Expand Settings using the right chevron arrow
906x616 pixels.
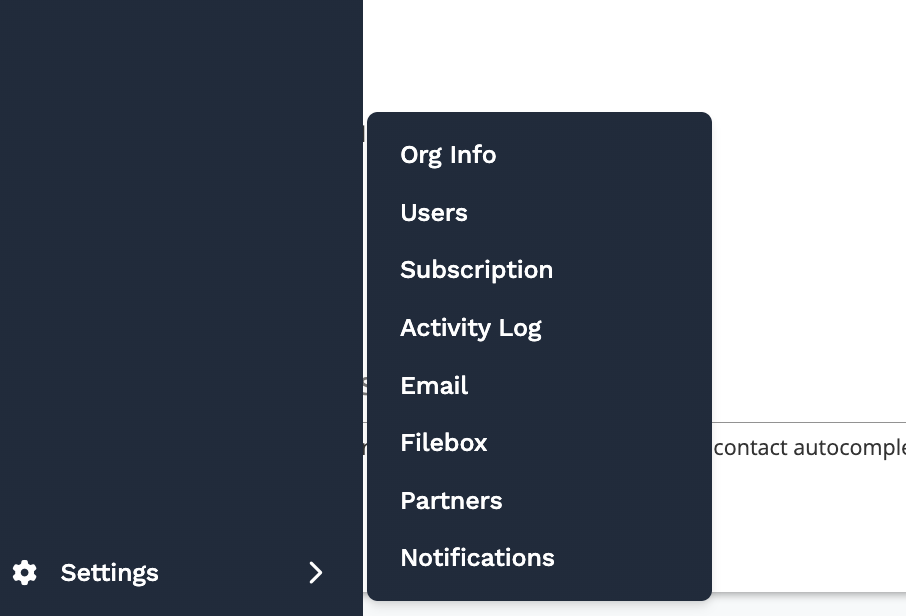pyautogui.click(x=316, y=573)
